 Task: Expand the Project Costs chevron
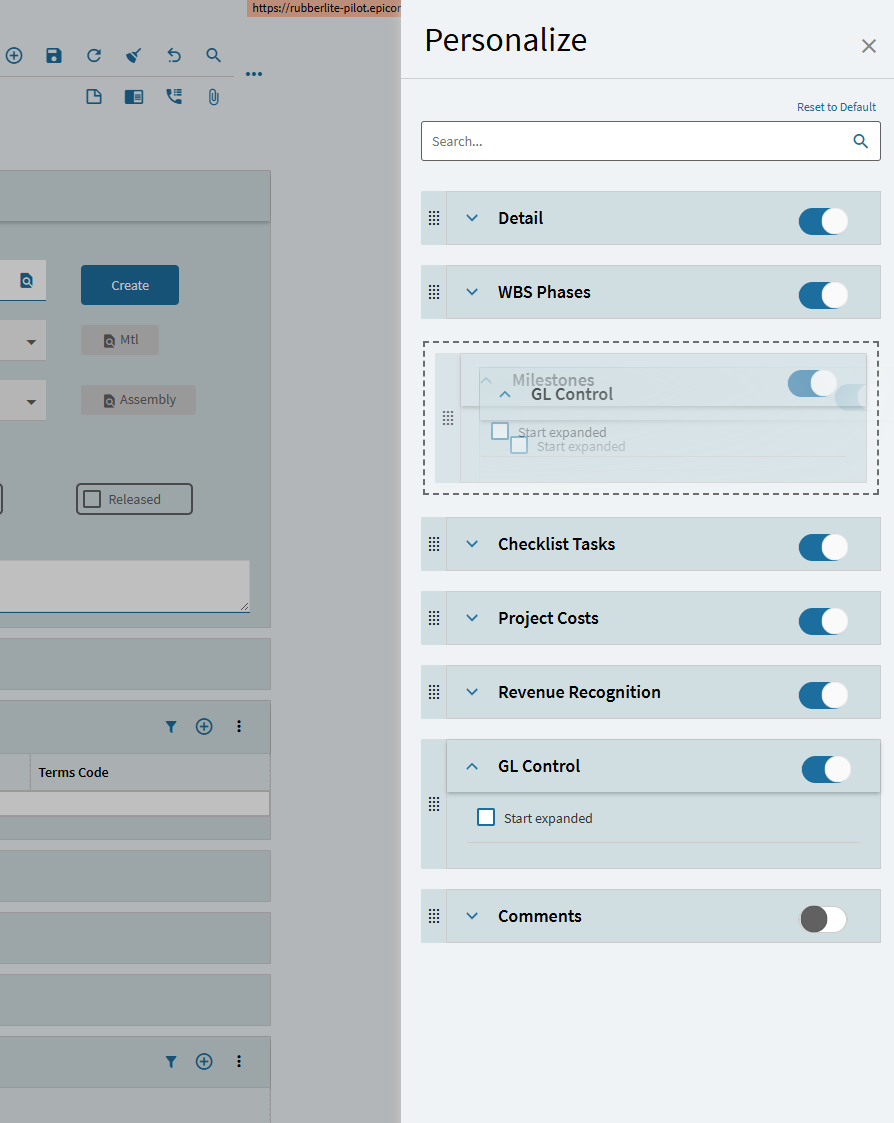pyautogui.click(x=472, y=618)
